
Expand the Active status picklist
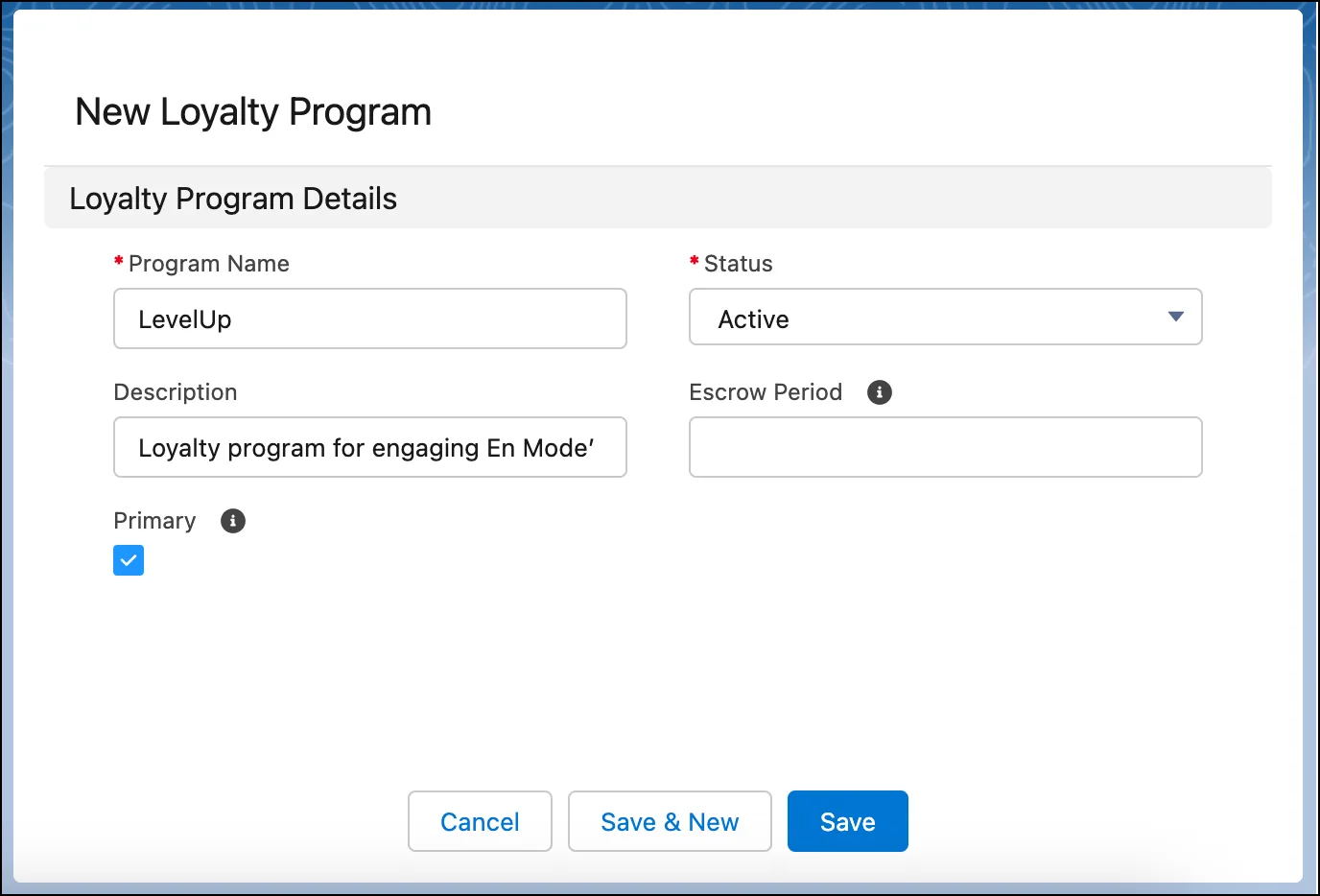1174,317
